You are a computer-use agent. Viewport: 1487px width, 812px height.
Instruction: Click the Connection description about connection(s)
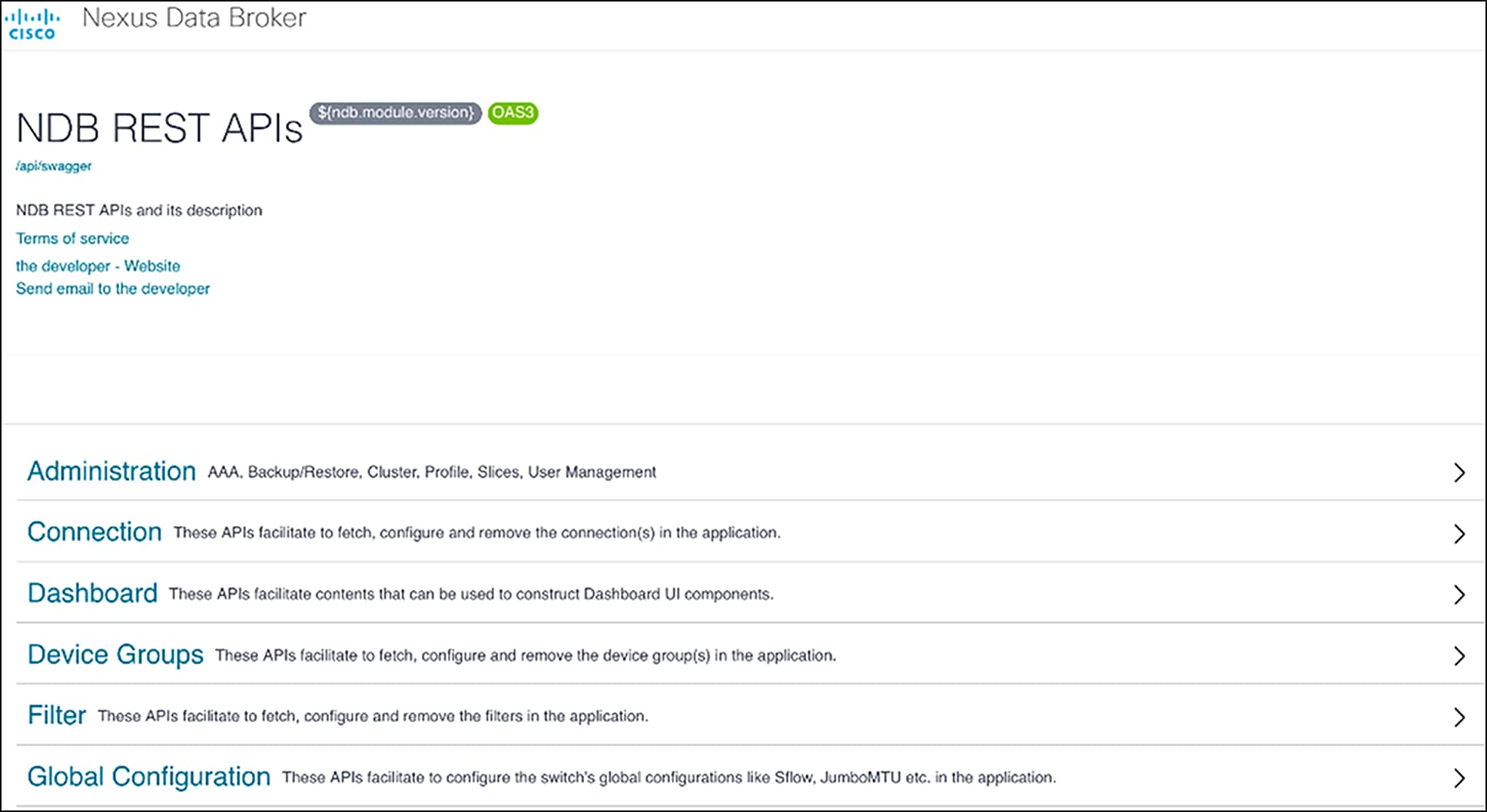[477, 533]
